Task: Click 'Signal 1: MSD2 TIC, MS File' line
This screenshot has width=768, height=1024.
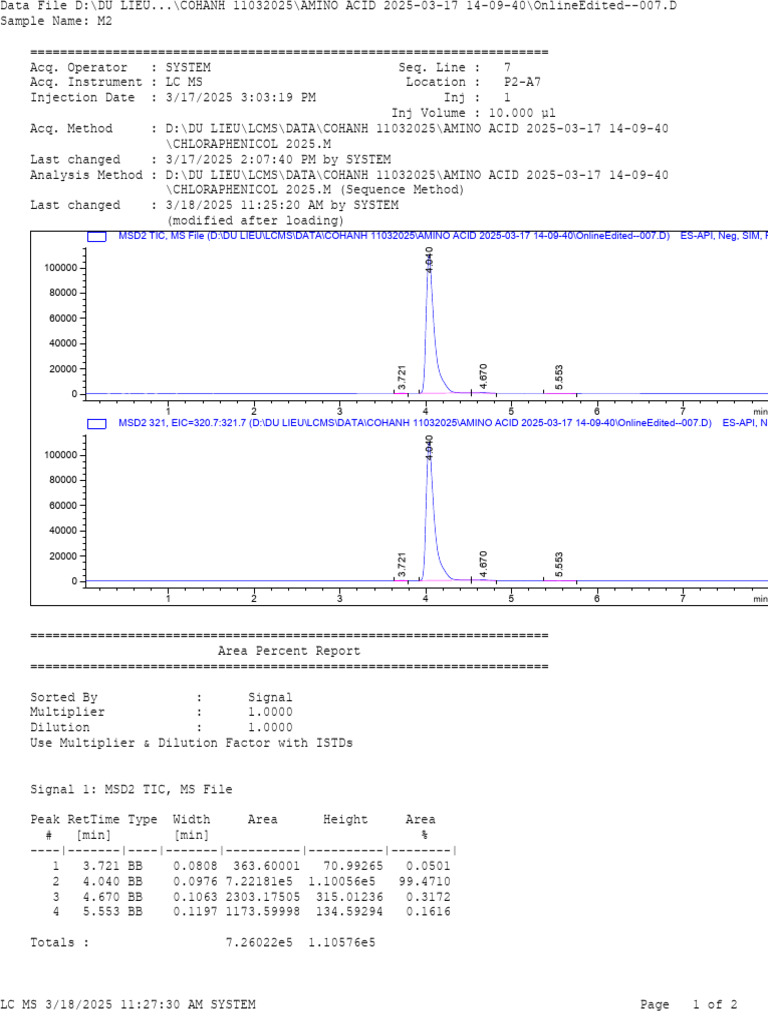Action: coord(131,790)
